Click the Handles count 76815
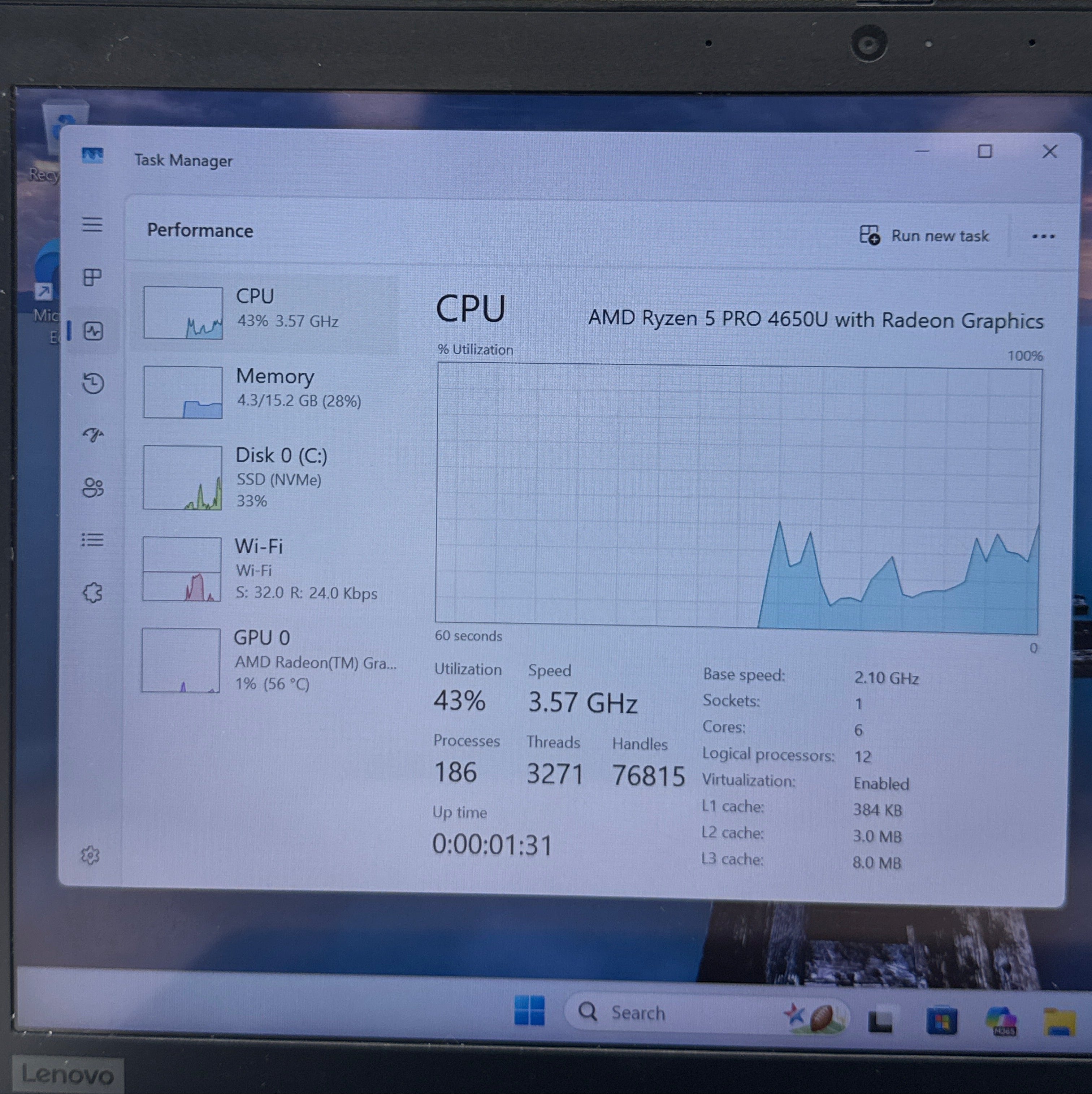 pyautogui.click(x=648, y=776)
